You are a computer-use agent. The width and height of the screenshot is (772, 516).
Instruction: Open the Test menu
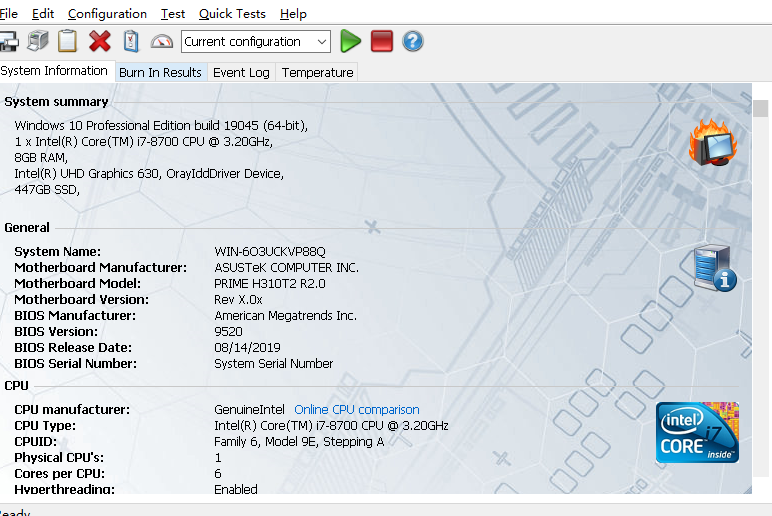click(x=173, y=14)
